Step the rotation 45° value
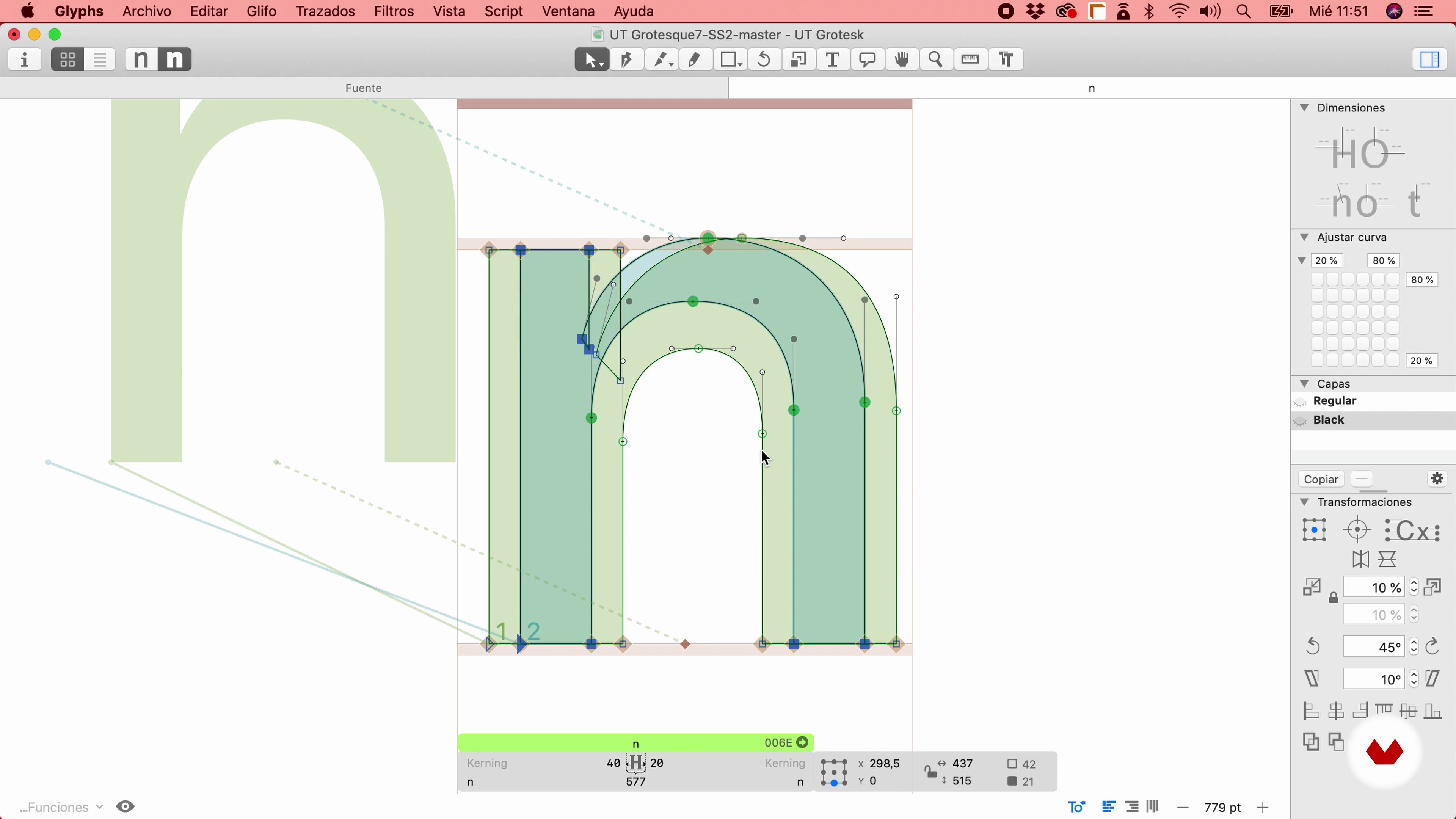 click(x=1414, y=646)
